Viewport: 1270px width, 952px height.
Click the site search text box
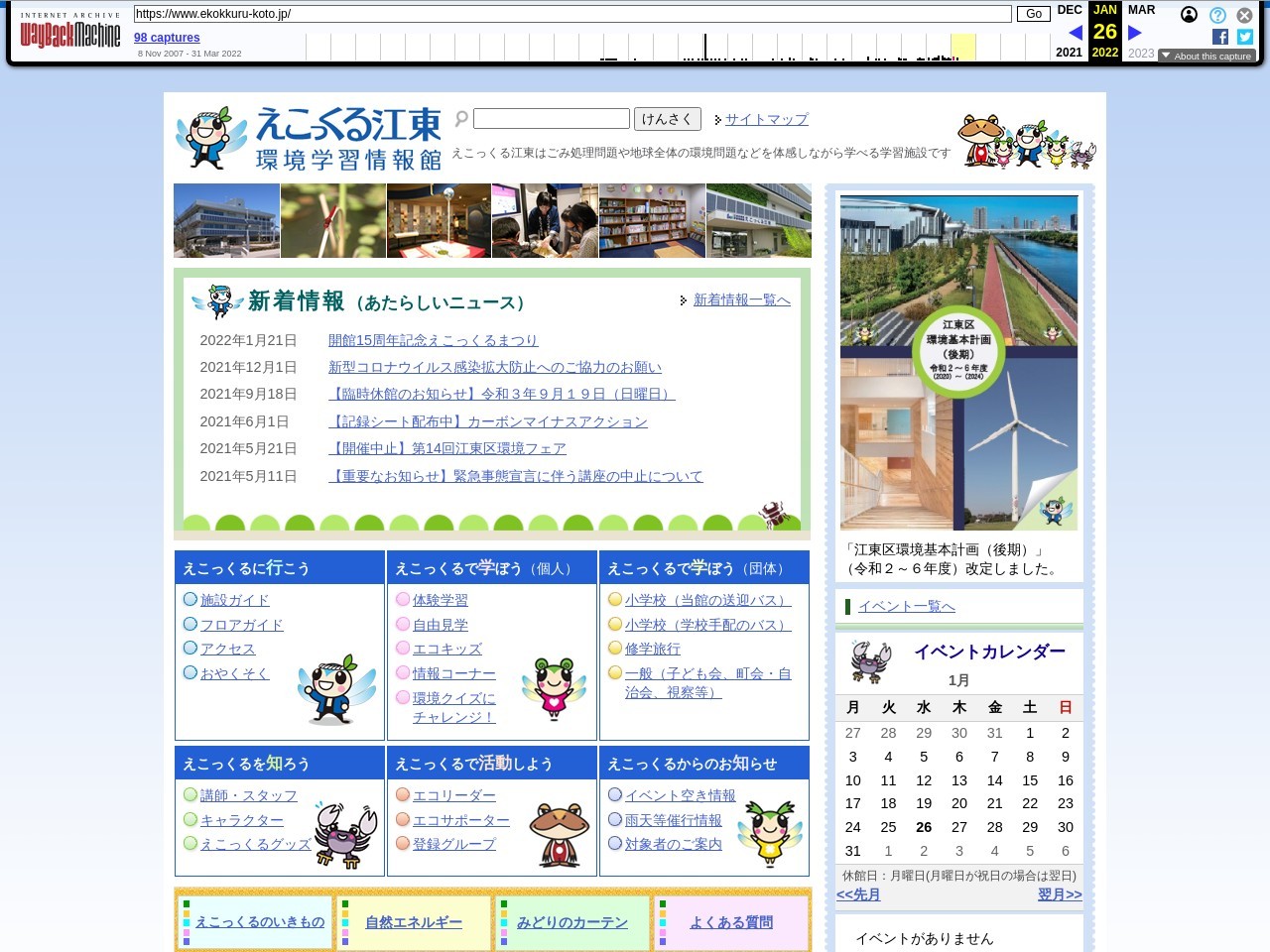point(552,119)
